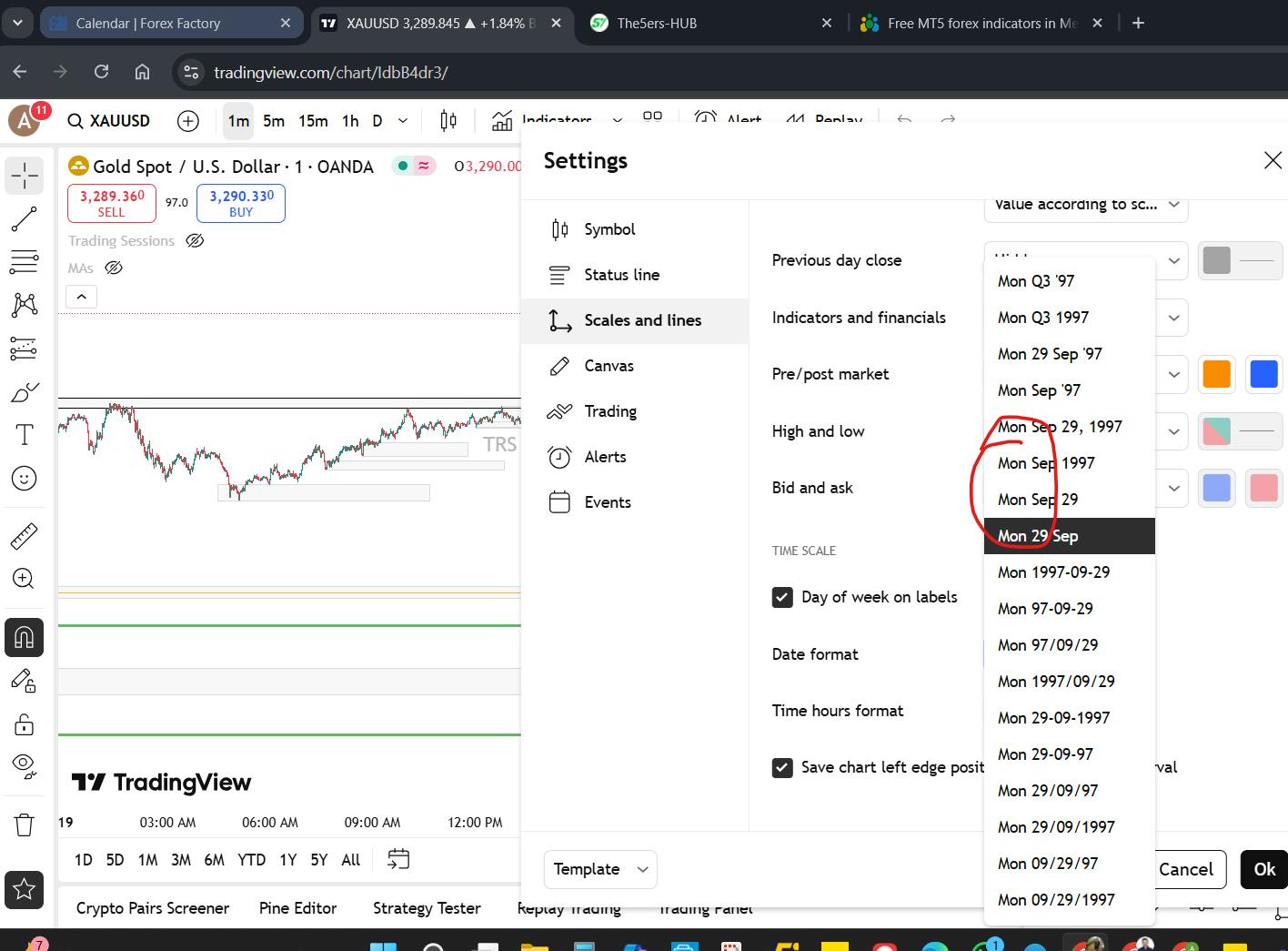Open Trading settings tab
Image resolution: width=1288 pixels, height=951 pixels.
pyautogui.click(x=635, y=411)
